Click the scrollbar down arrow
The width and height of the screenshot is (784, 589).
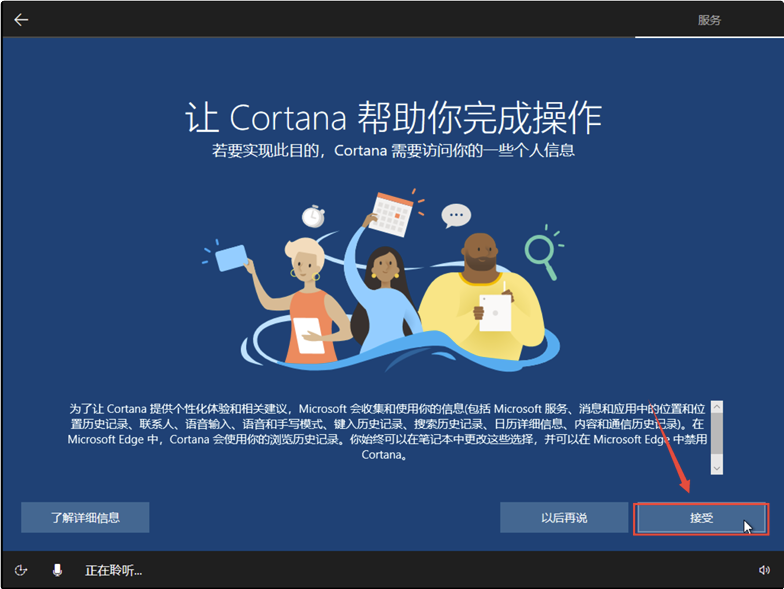coord(716,467)
